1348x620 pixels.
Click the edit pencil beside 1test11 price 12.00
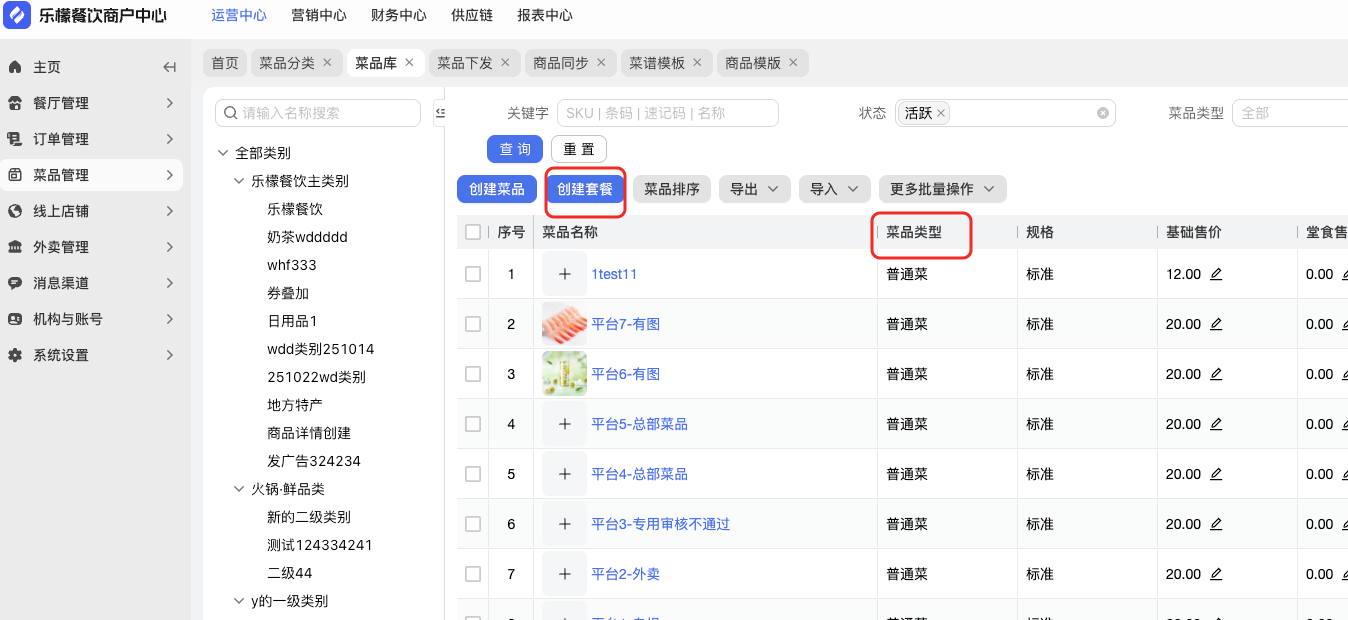(1216, 274)
